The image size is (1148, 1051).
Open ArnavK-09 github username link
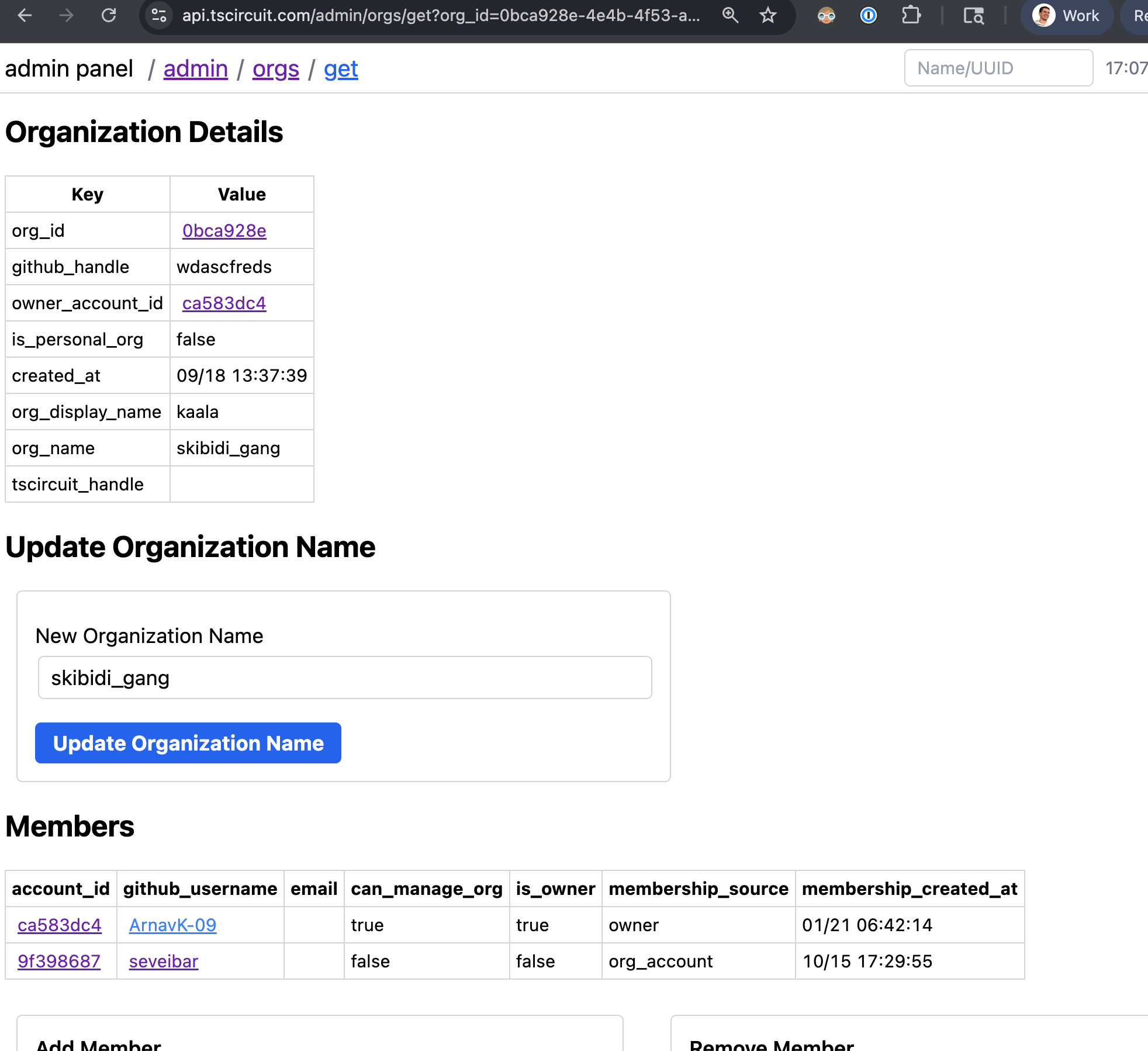pyautogui.click(x=172, y=925)
